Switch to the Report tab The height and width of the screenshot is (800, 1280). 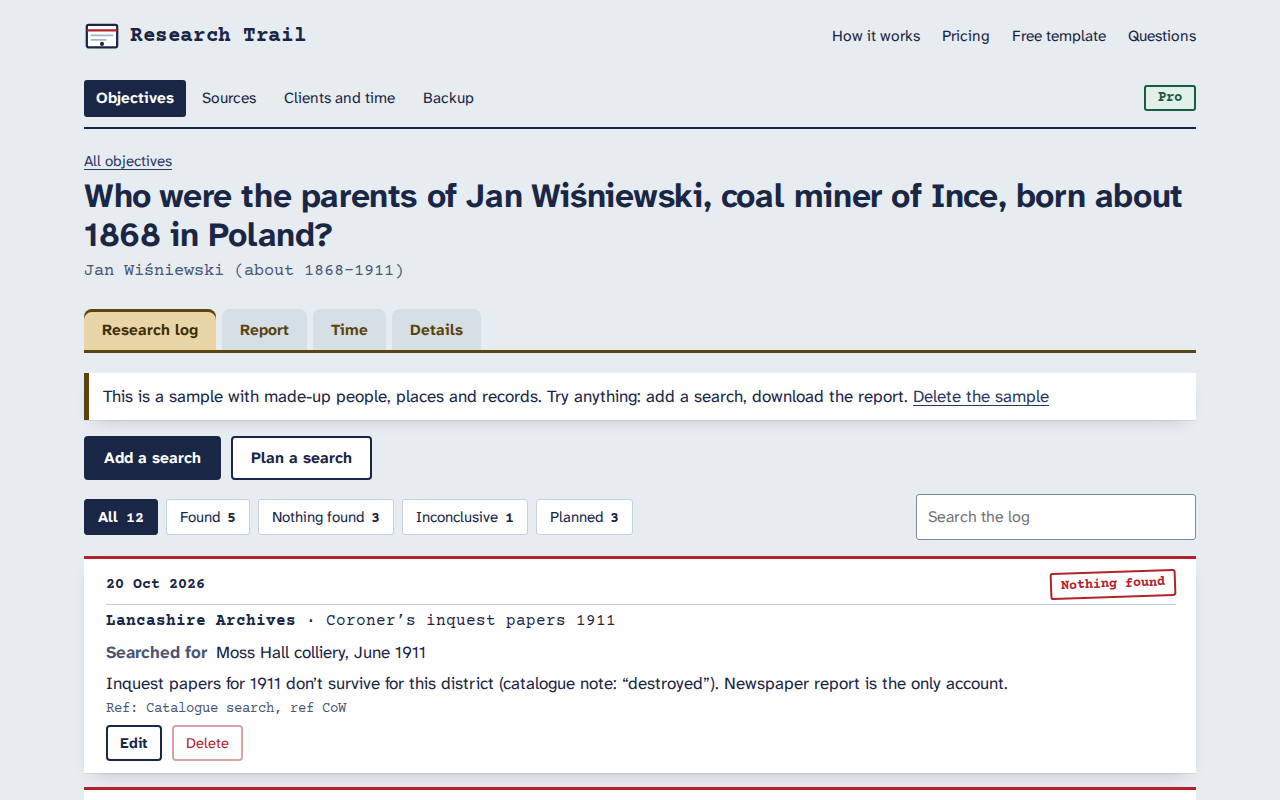click(x=264, y=330)
